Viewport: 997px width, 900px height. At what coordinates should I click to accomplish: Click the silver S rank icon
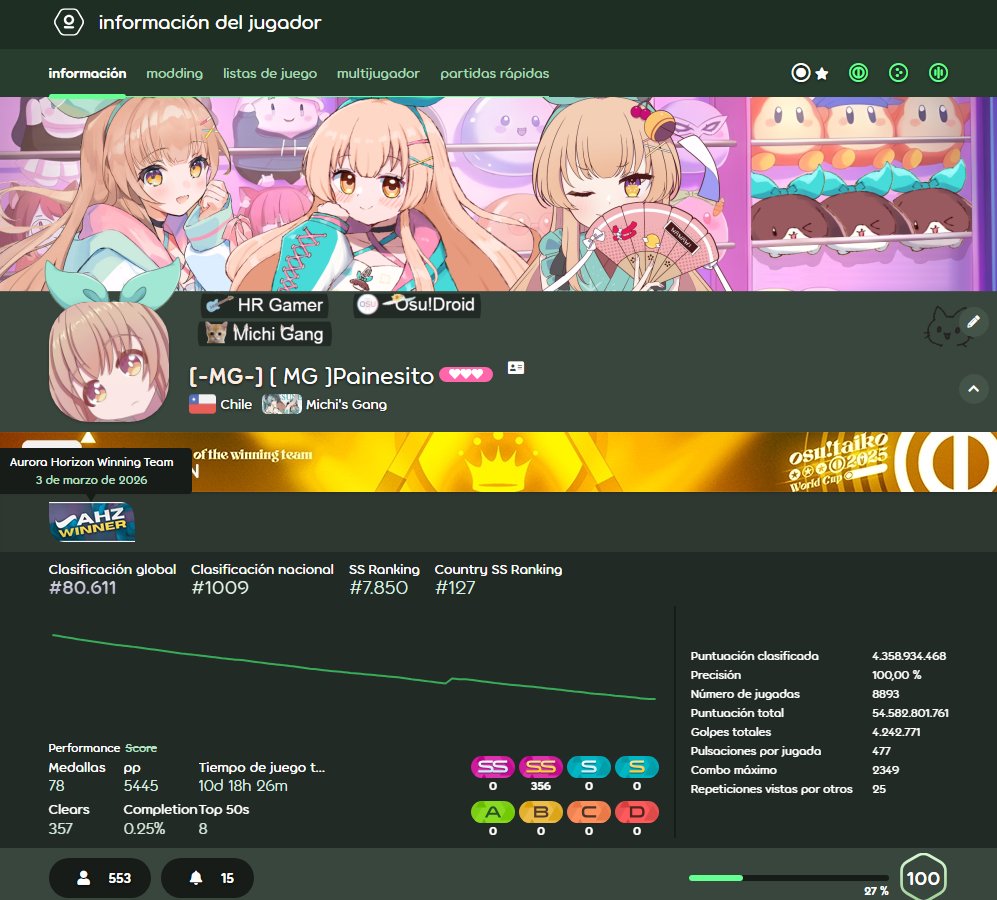point(589,767)
